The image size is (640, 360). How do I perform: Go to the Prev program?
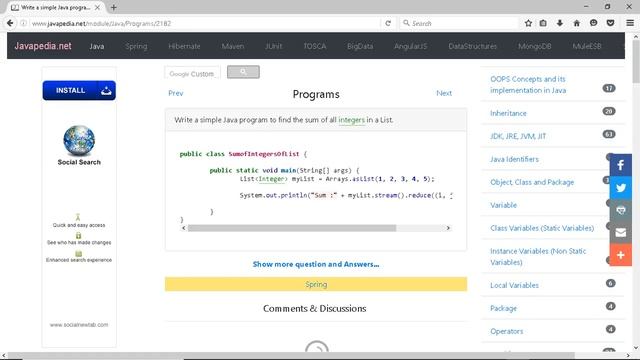176,93
